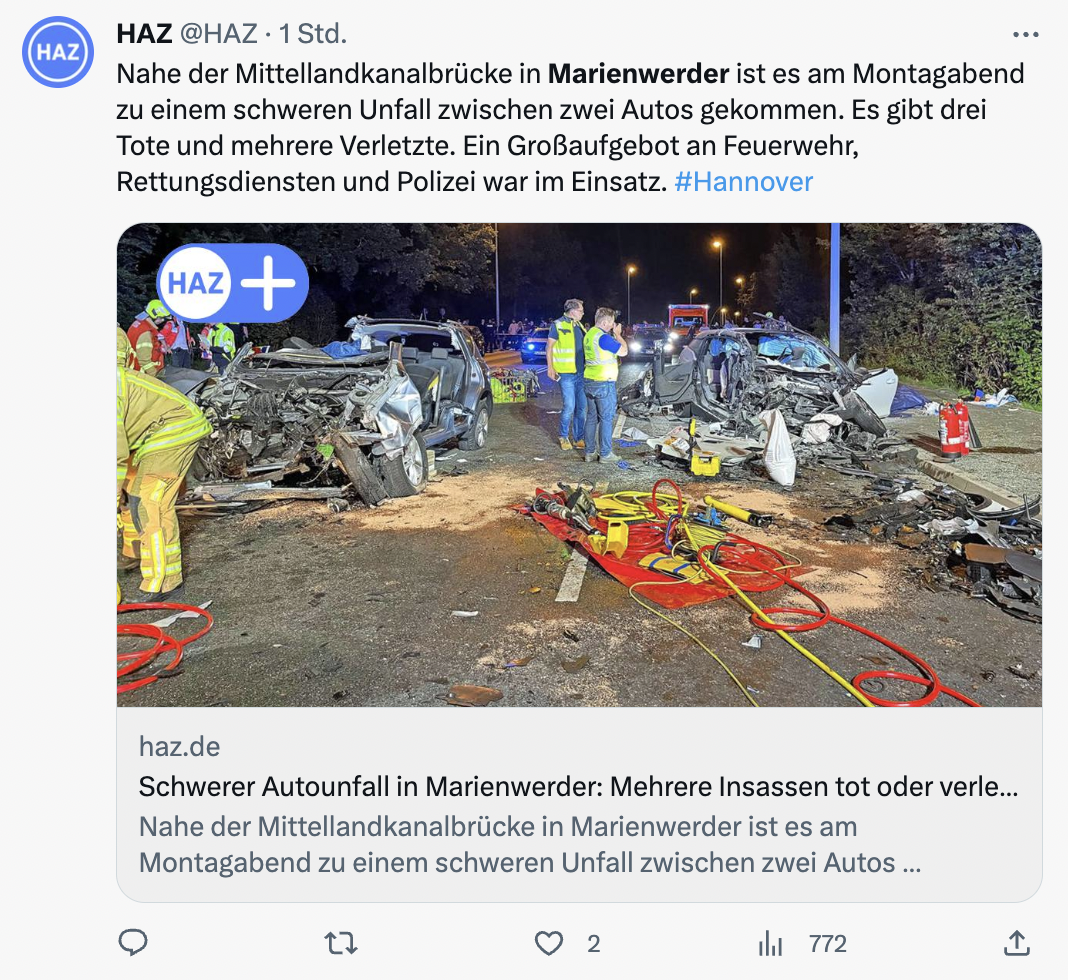Click the like count 2
This screenshot has height=980, width=1068.
(x=593, y=944)
